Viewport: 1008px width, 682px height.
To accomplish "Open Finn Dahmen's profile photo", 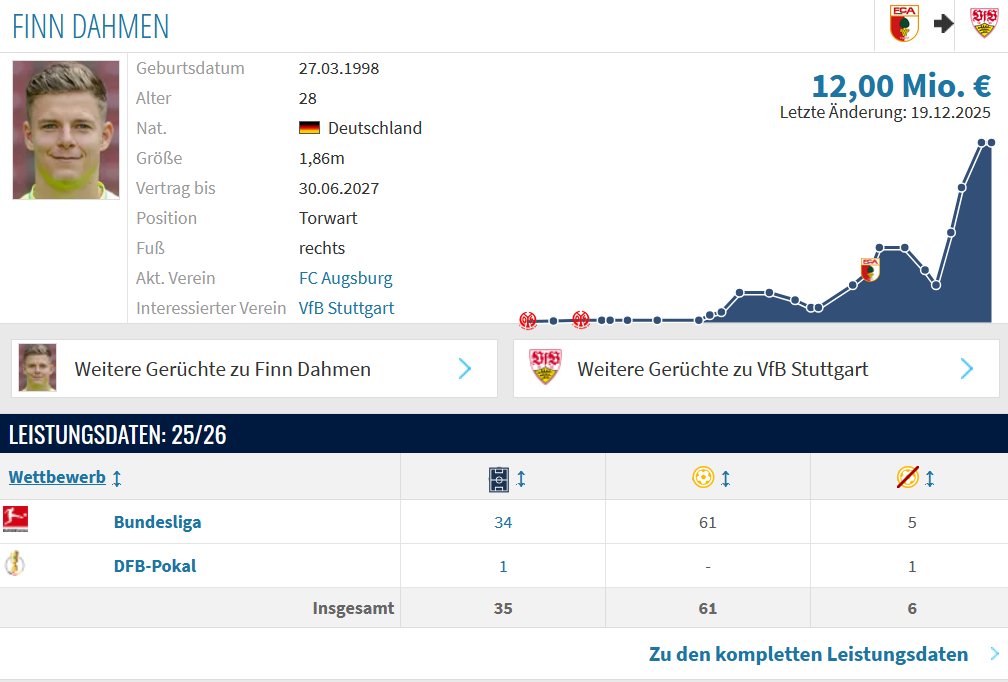I will 66,130.
